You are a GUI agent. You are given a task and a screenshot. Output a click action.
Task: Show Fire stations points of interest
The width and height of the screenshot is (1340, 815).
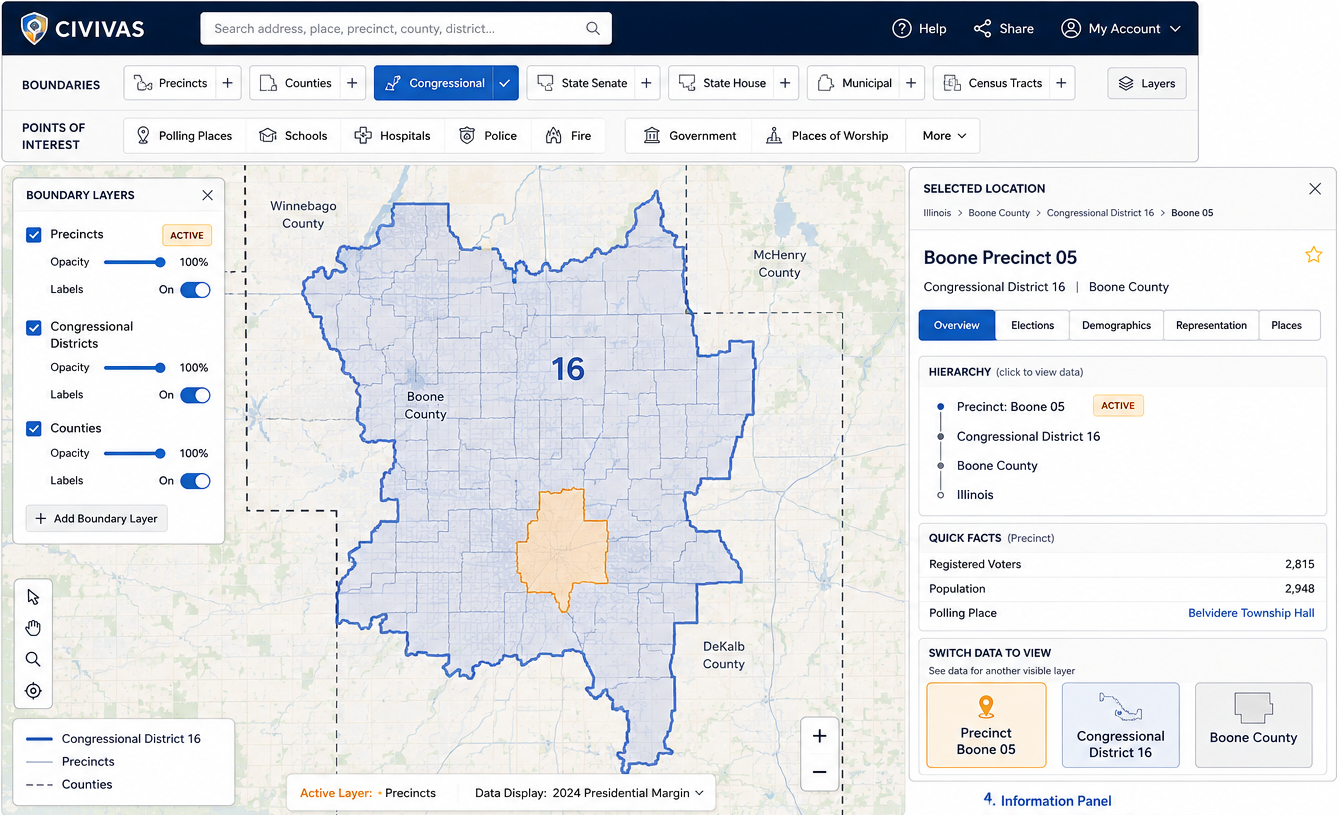point(568,136)
